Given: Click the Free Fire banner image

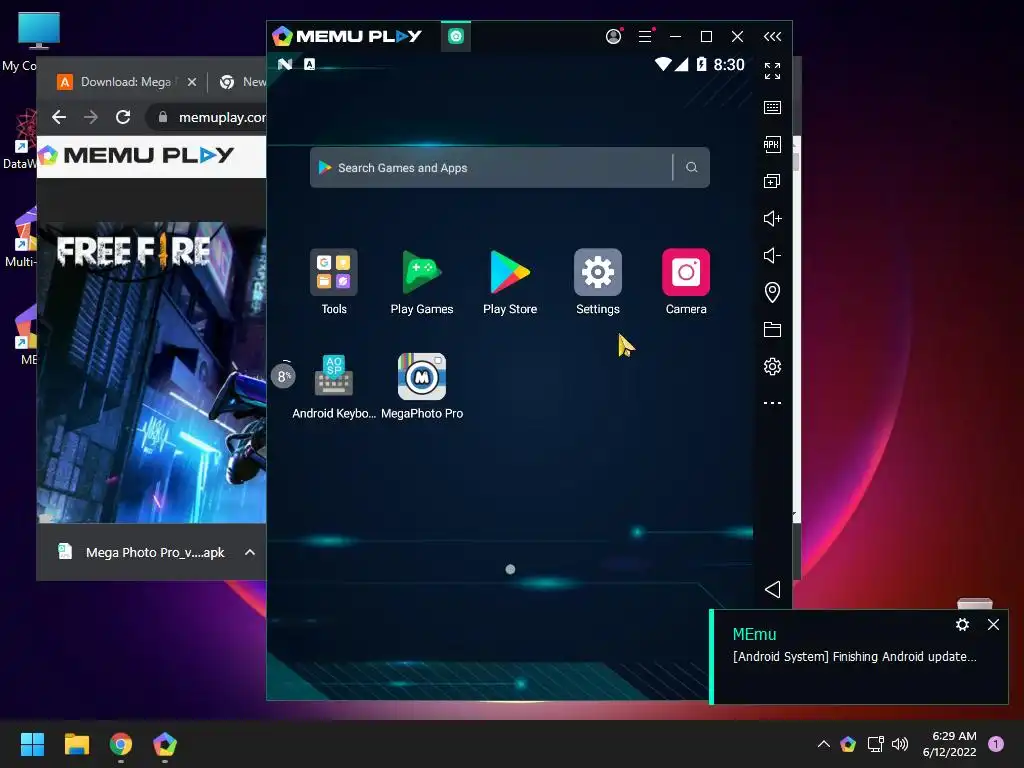Looking at the screenshot, I should pyautogui.click(x=152, y=372).
